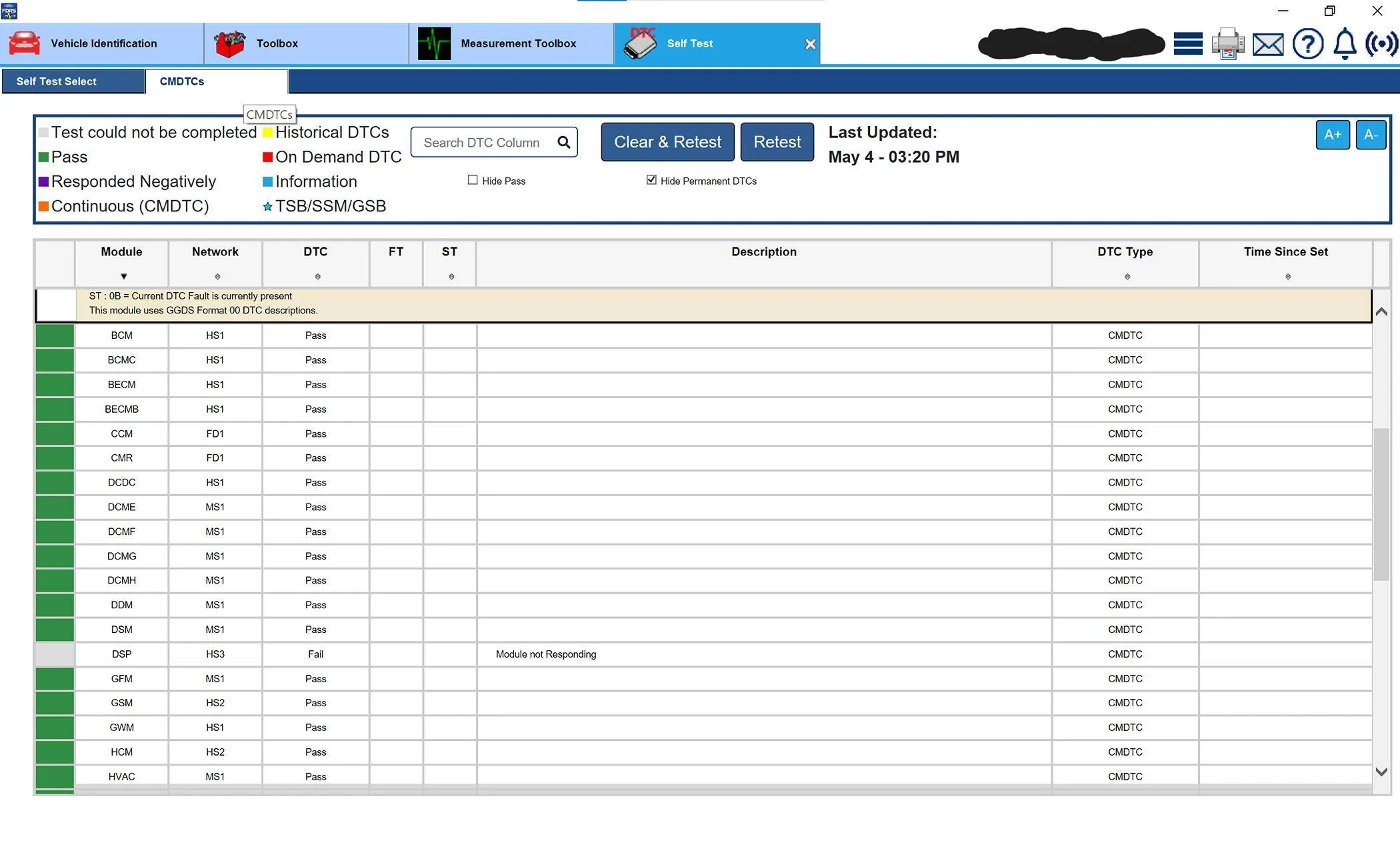Viewport: 1400px width, 859px height.
Task: Click the DTC Self Test icon
Action: (x=640, y=43)
